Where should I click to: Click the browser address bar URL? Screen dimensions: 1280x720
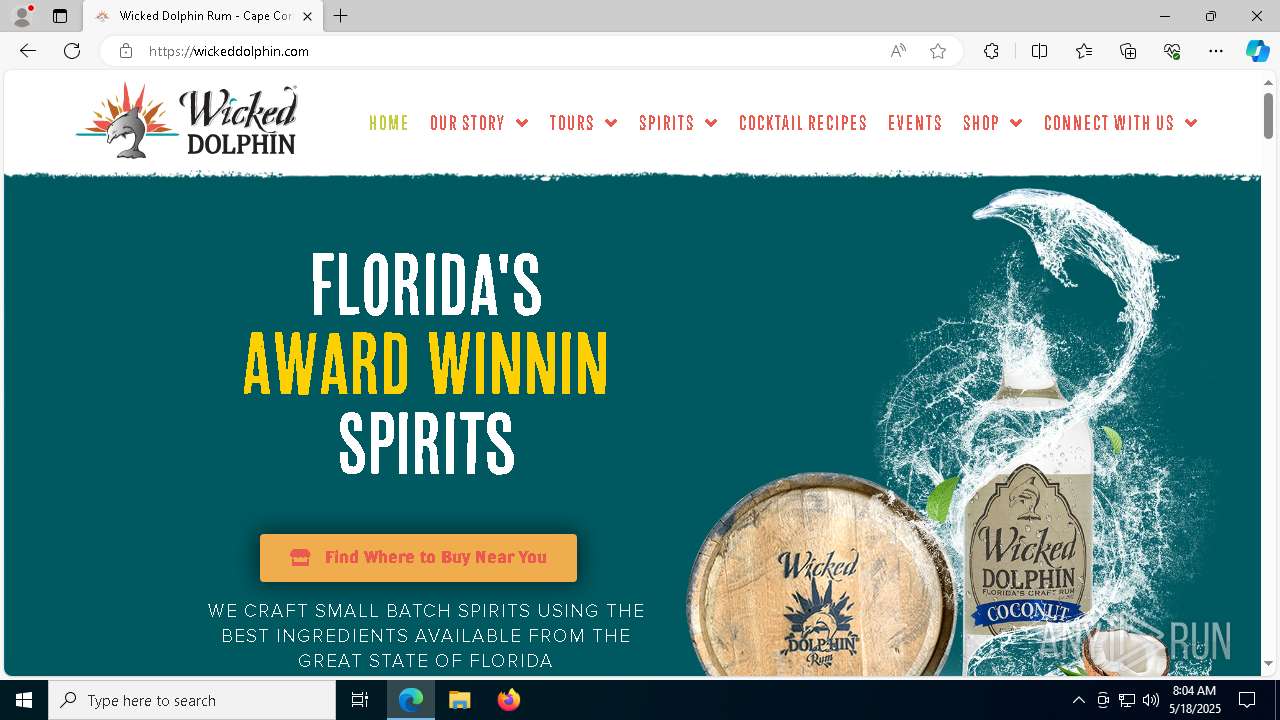[x=229, y=51]
